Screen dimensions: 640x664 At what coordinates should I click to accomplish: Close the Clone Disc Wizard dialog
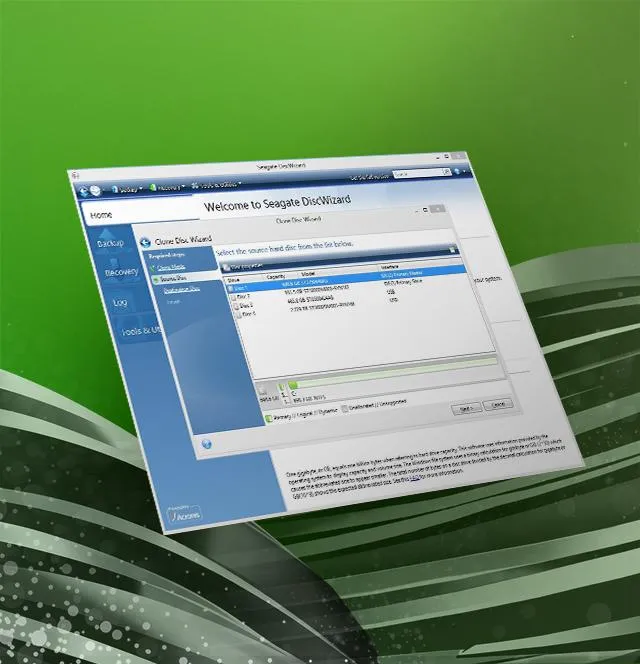(437, 208)
